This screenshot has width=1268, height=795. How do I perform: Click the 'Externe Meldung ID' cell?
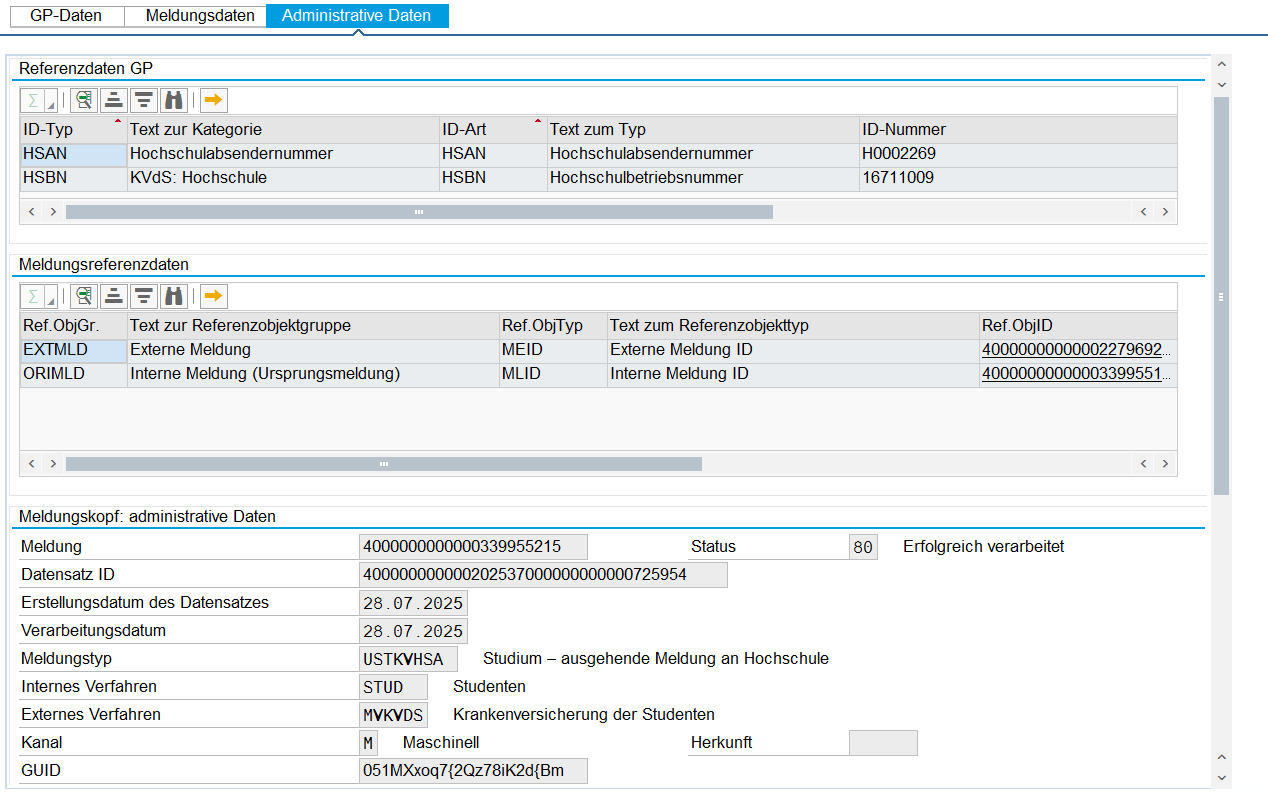[793, 350]
